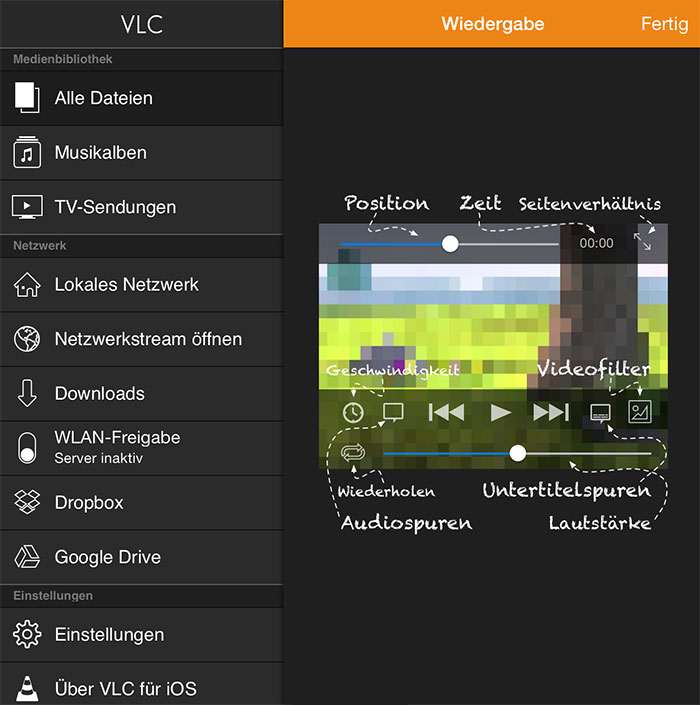Click the audio tracks speech bubble icon
The width and height of the screenshot is (700, 705).
pos(393,412)
